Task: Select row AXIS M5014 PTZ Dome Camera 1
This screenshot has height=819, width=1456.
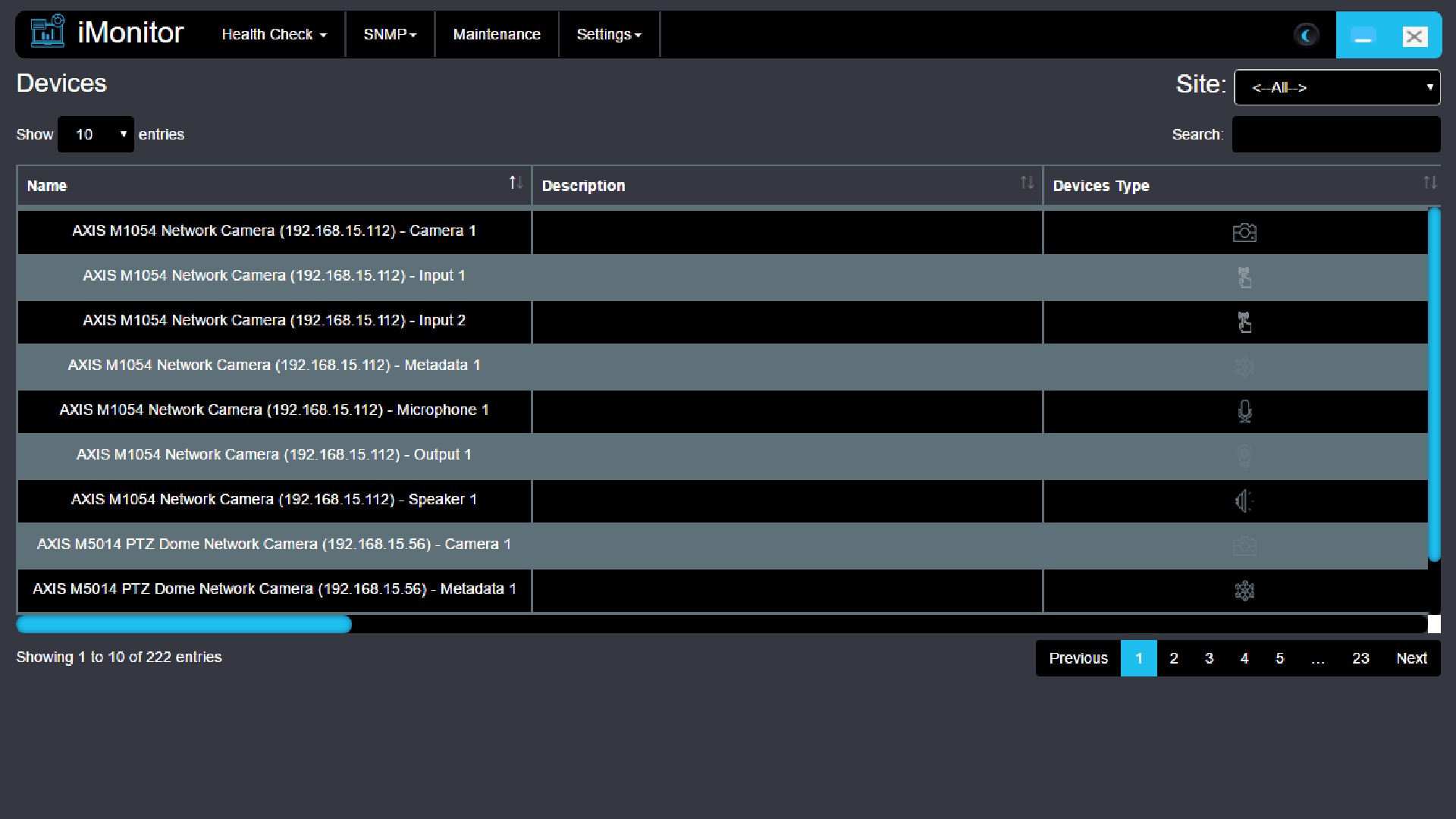Action: point(722,545)
